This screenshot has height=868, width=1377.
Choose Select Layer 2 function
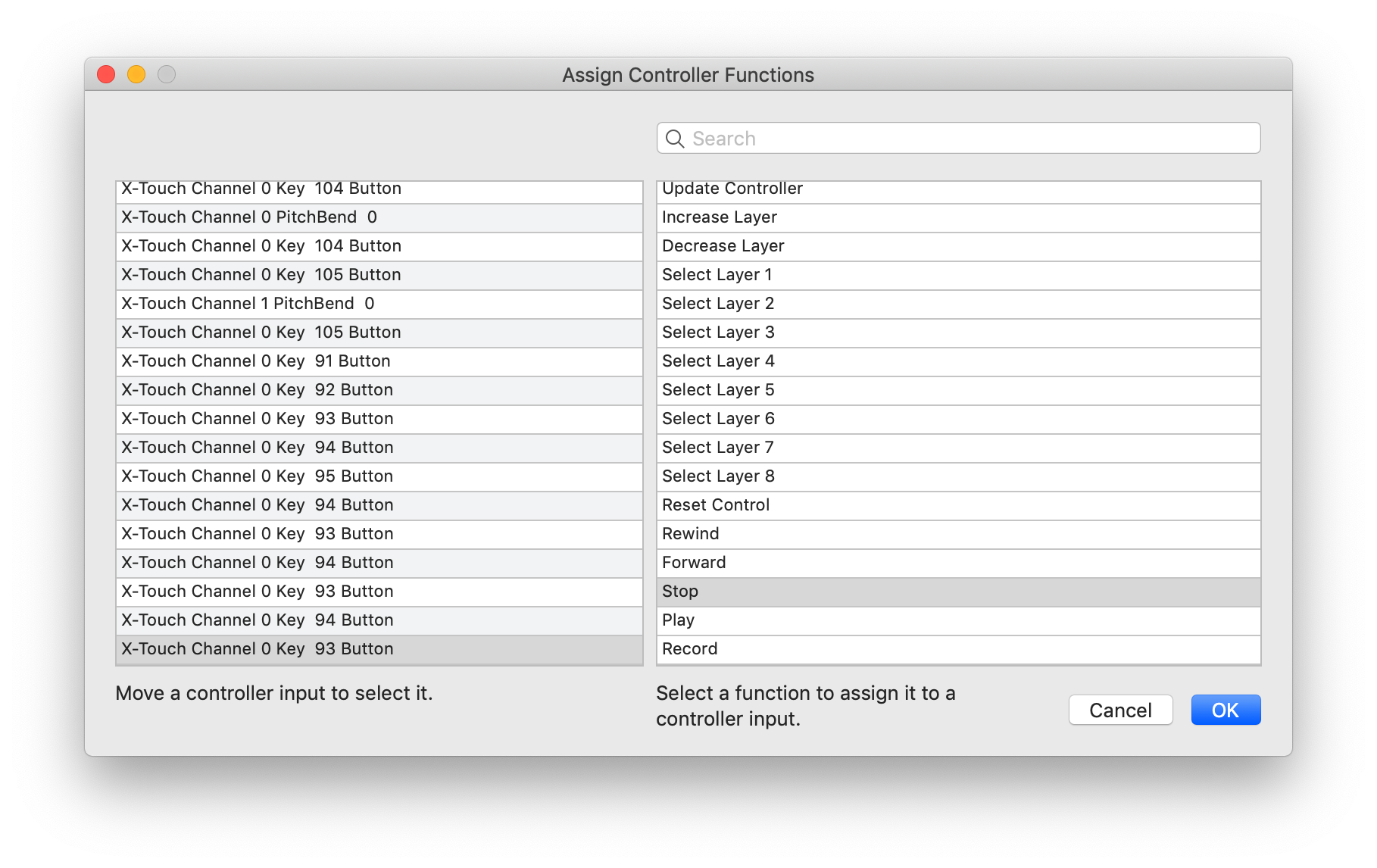(958, 304)
